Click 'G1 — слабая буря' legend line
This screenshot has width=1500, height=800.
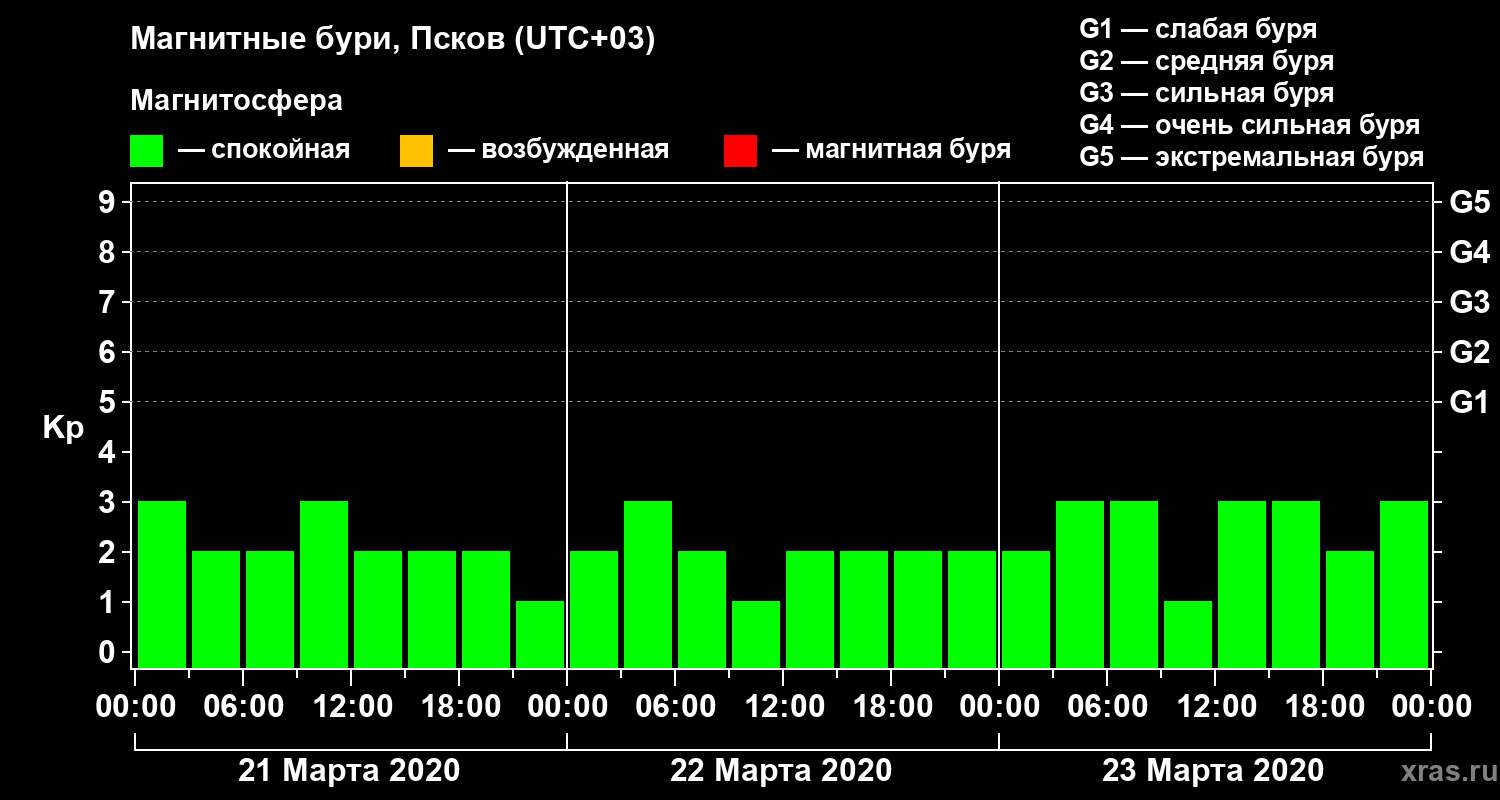[x=1198, y=29]
